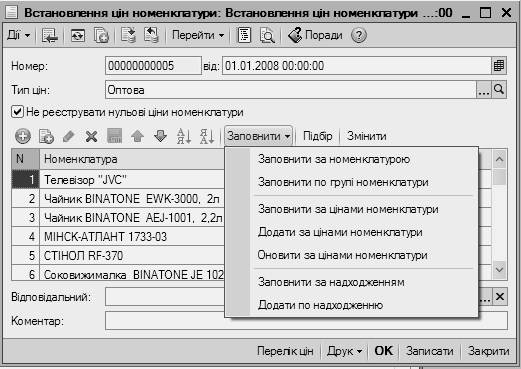Open the Перейти dropdown
Viewport: 521px width, 369px height.
pyautogui.click(x=198, y=35)
